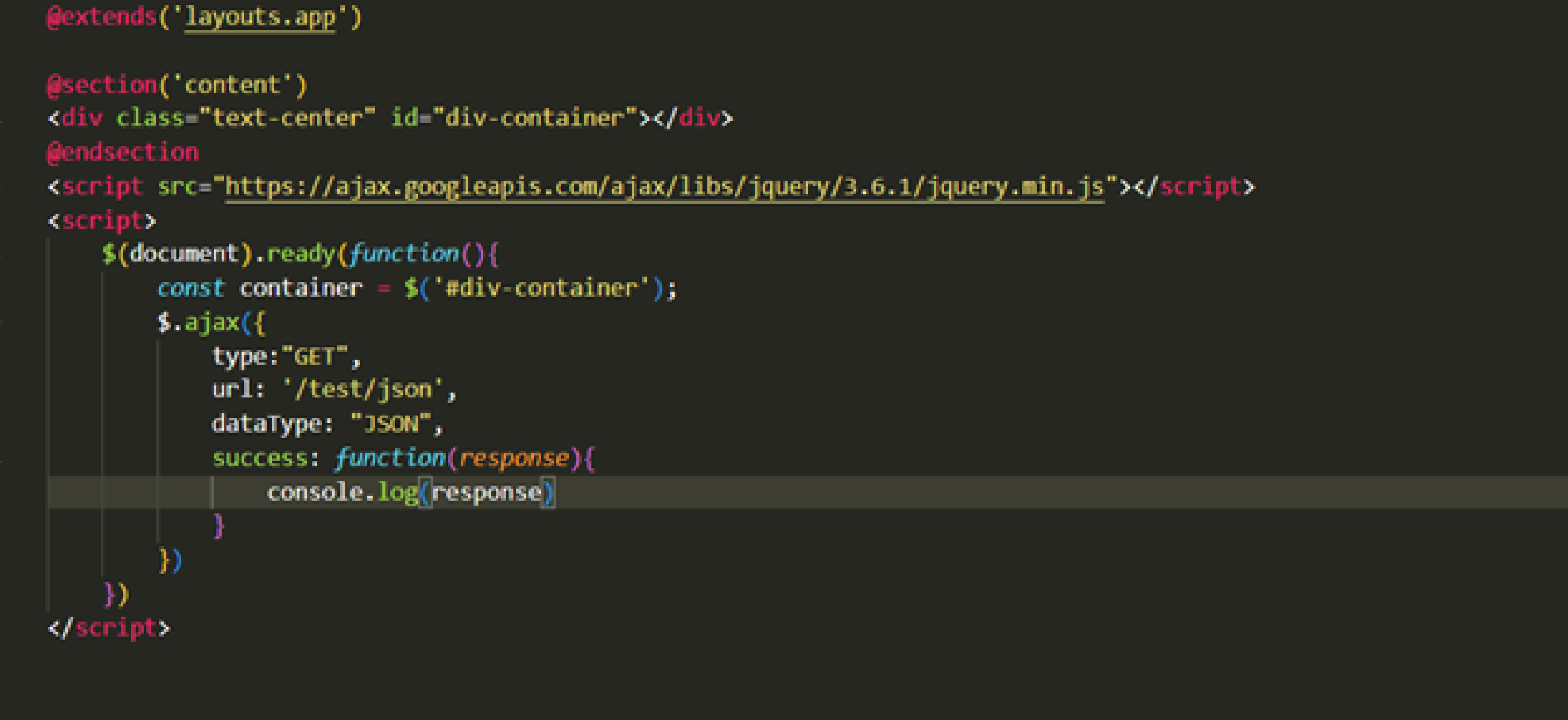1568x720 pixels.
Task: Click the success callback keyword
Action: coord(260,458)
